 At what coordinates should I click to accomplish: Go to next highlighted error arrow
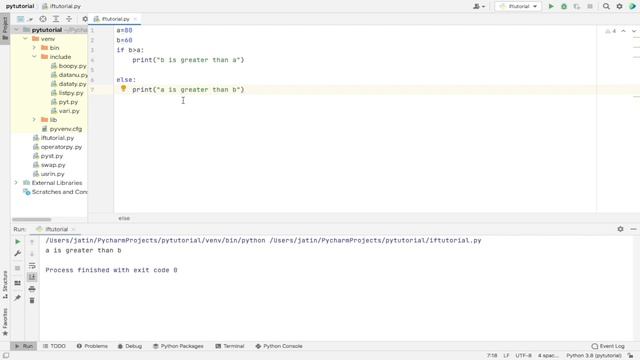[634, 31]
